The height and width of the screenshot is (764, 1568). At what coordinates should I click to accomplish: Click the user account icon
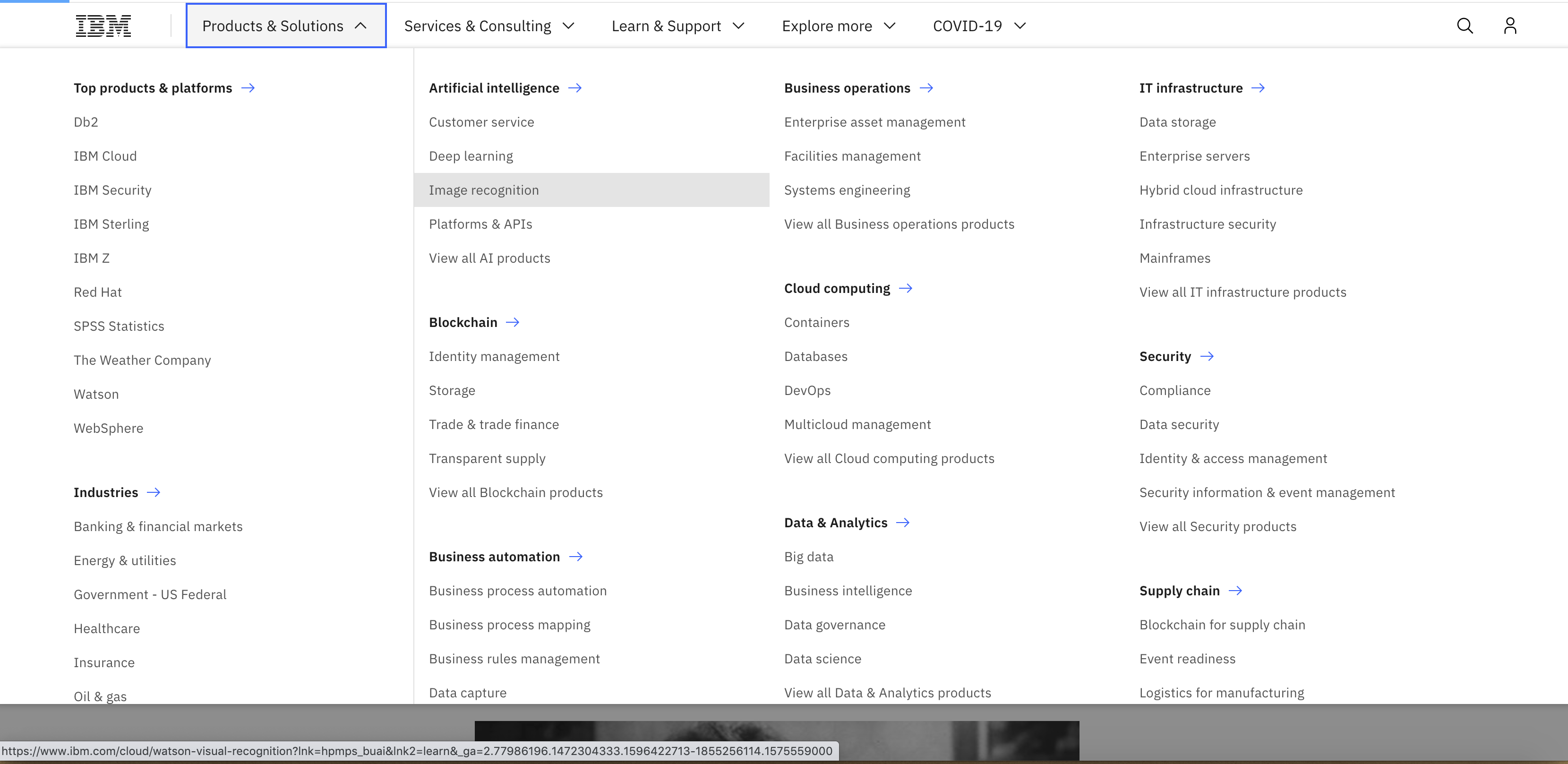1510,26
